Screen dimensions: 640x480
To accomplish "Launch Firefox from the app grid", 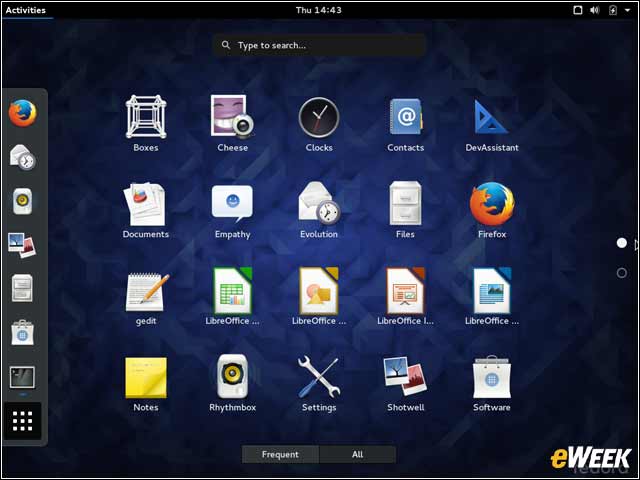I will (492, 210).
